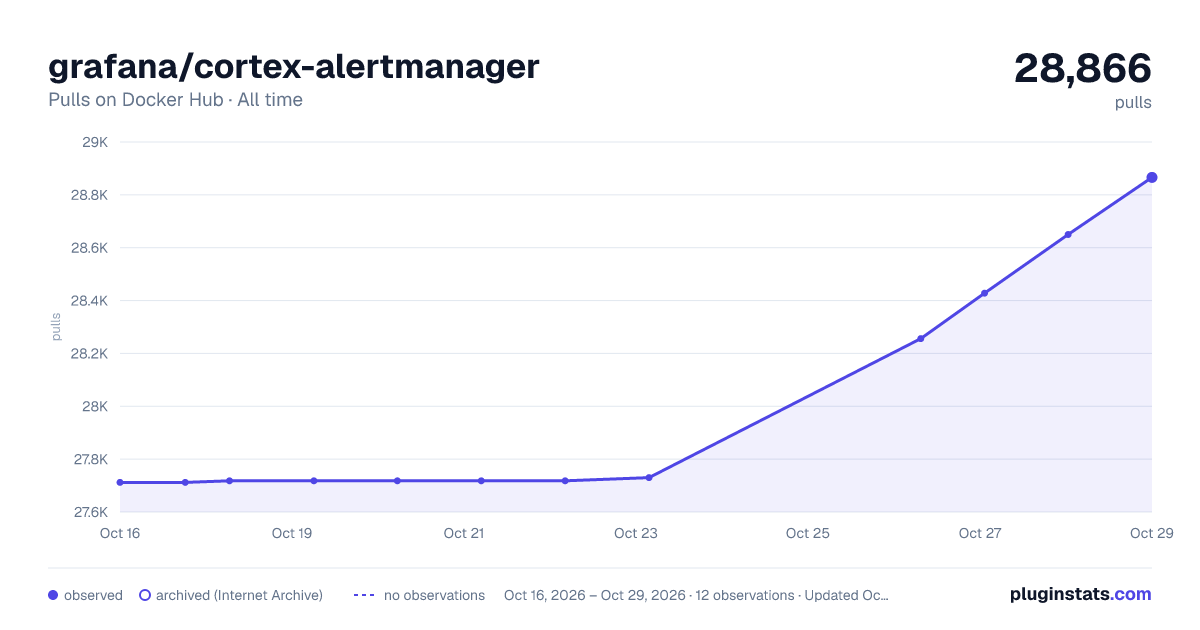Click the observed legend filled dot

[x=53, y=595]
